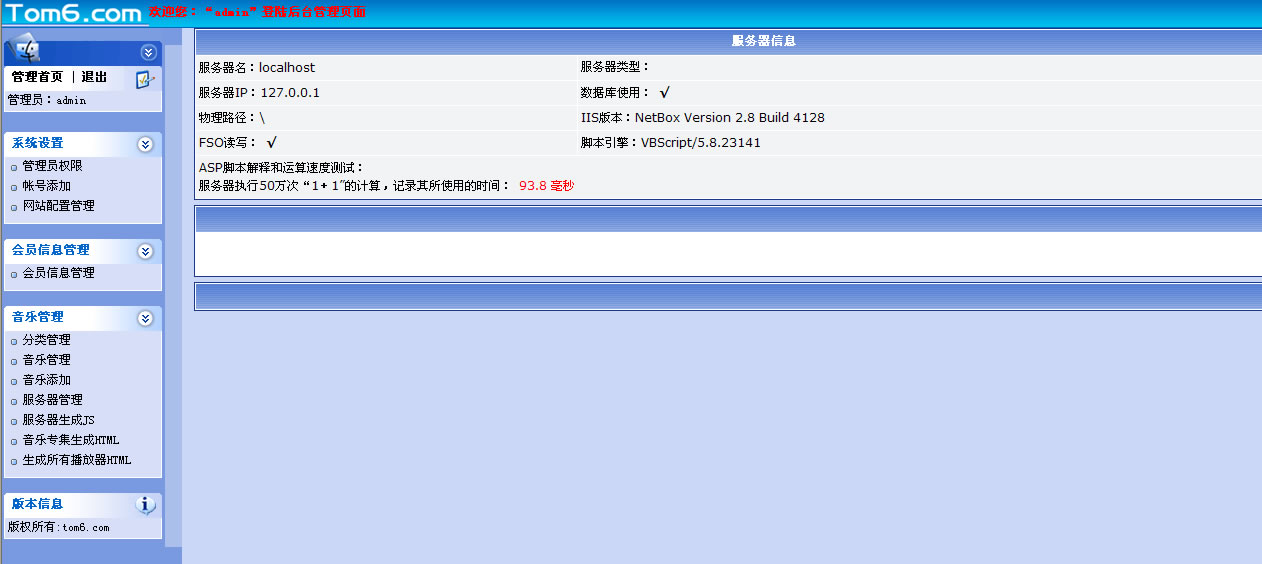This screenshot has width=1262, height=564.
Task: Go to 管理首页
Action: (37, 77)
